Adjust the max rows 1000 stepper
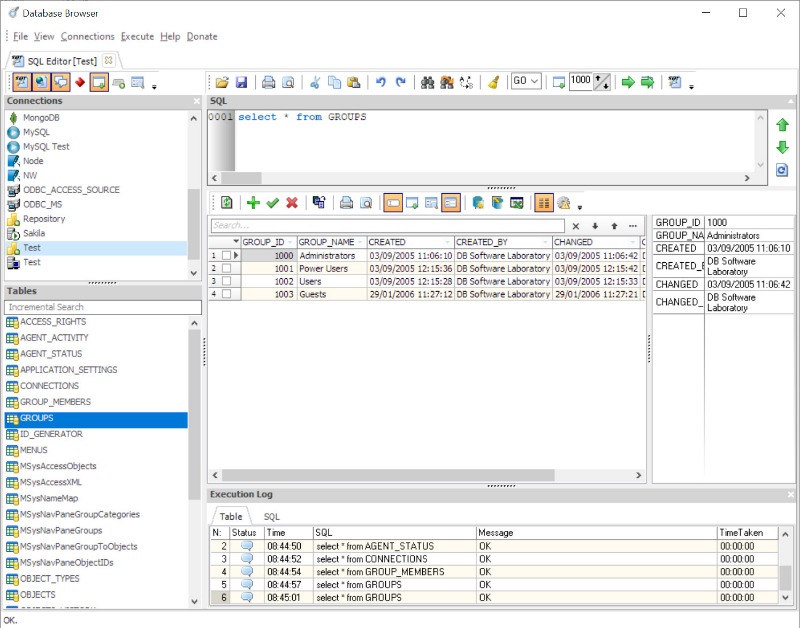800x628 pixels. pyautogui.click(x=602, y=82)
